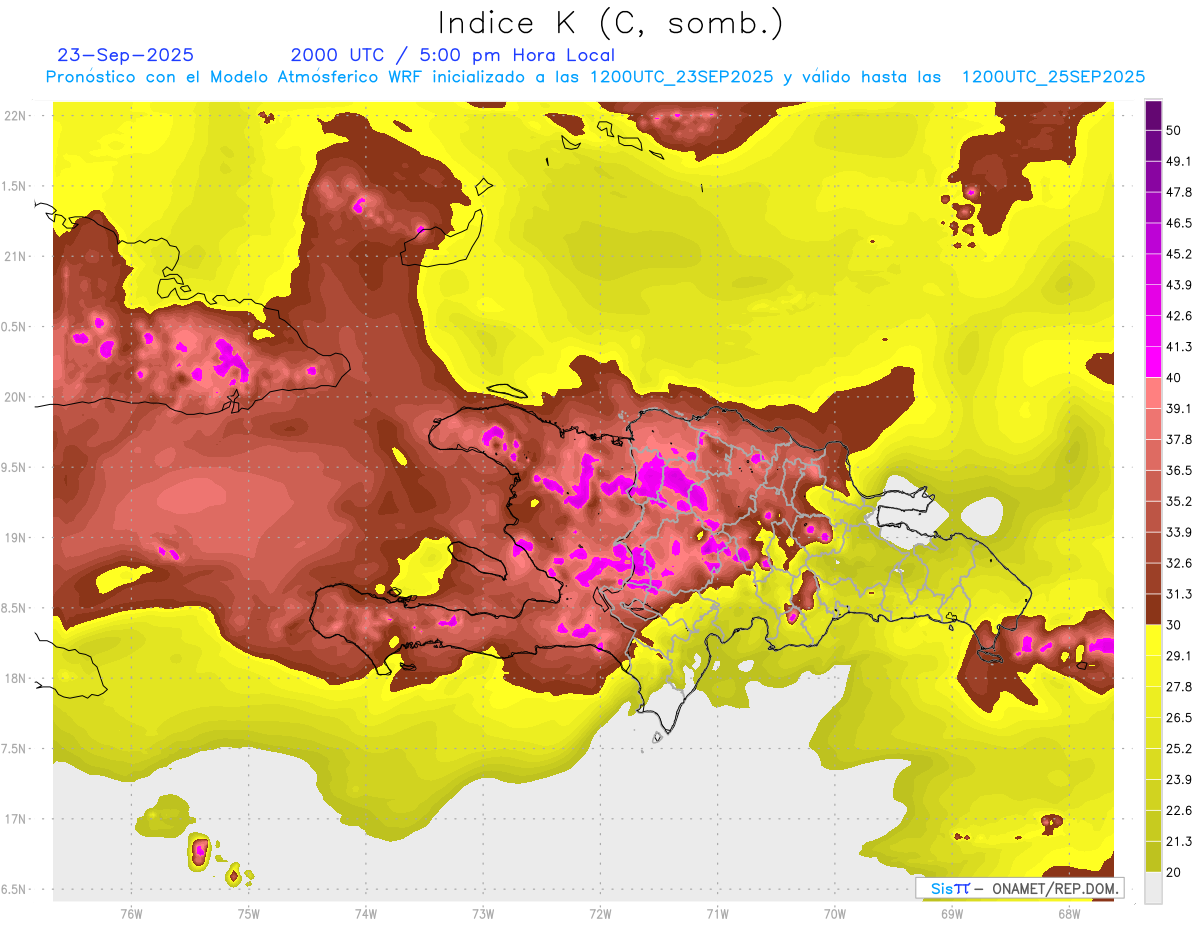Click the "23.9" colorbar label
This screenshot has width=1200, height=927.
(x=1178, y=779)
